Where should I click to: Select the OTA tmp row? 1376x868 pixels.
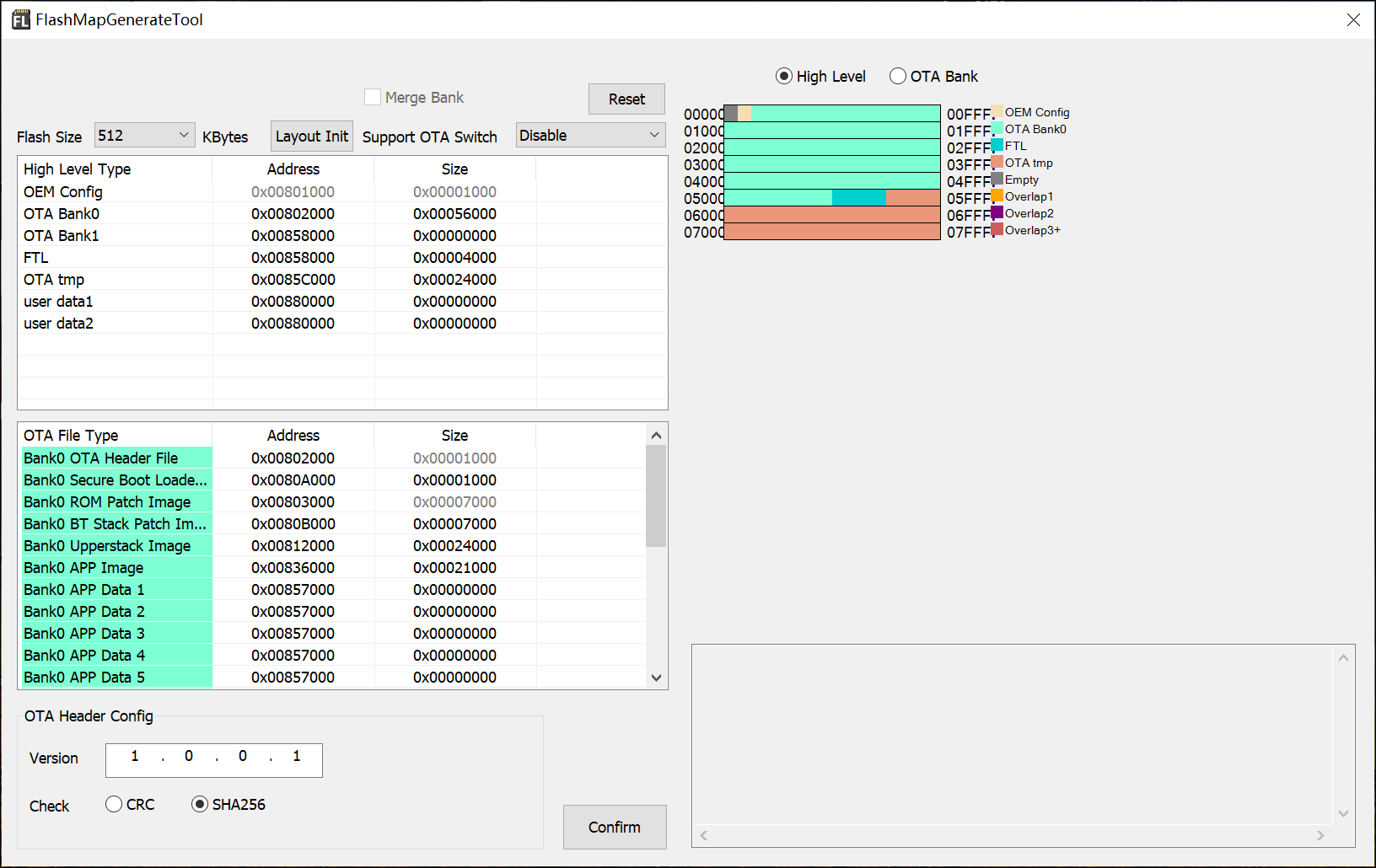[342, 280]
